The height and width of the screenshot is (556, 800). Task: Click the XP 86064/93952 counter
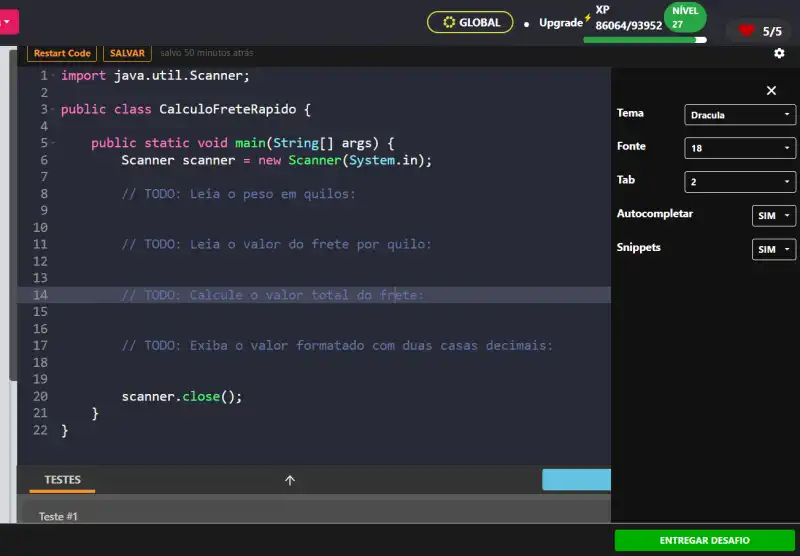click(x=629, y=18)
